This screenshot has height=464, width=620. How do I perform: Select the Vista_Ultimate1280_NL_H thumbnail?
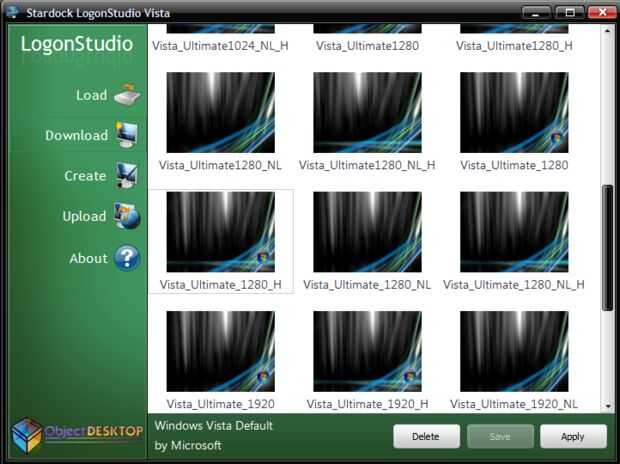(x=367, y=112)
